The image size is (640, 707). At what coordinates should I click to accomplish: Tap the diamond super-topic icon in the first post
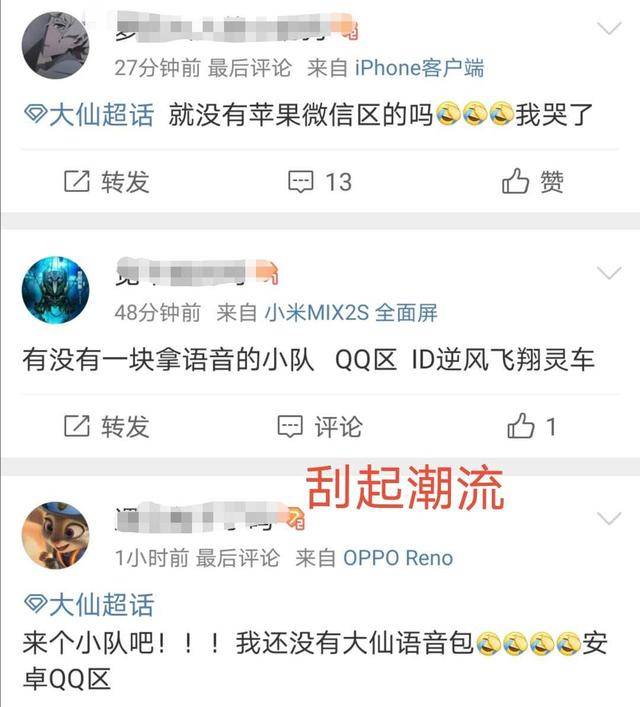(x=35, y=114)
